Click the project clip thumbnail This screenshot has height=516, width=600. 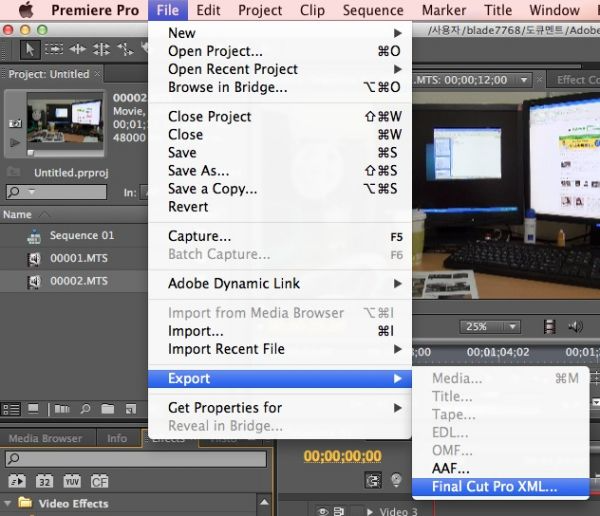coord(65,120)
